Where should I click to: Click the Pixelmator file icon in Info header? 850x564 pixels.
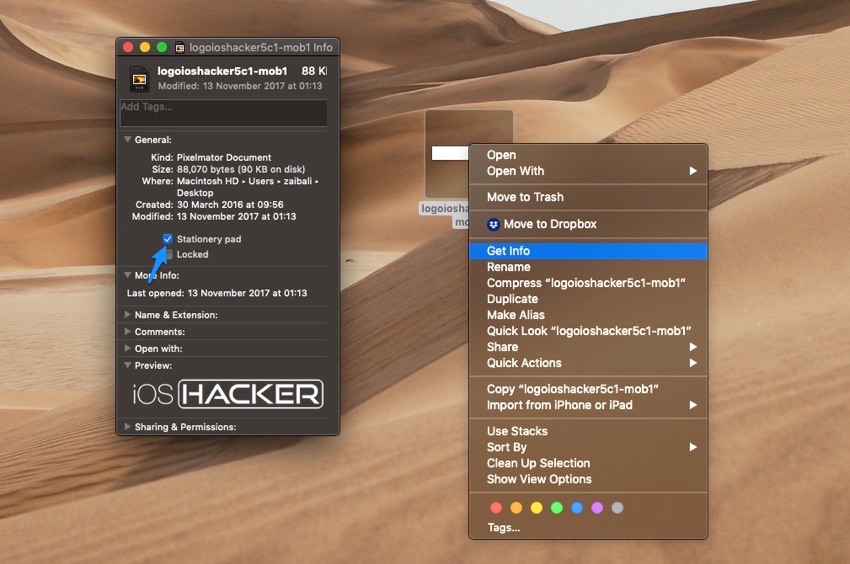tap(139, 79)
